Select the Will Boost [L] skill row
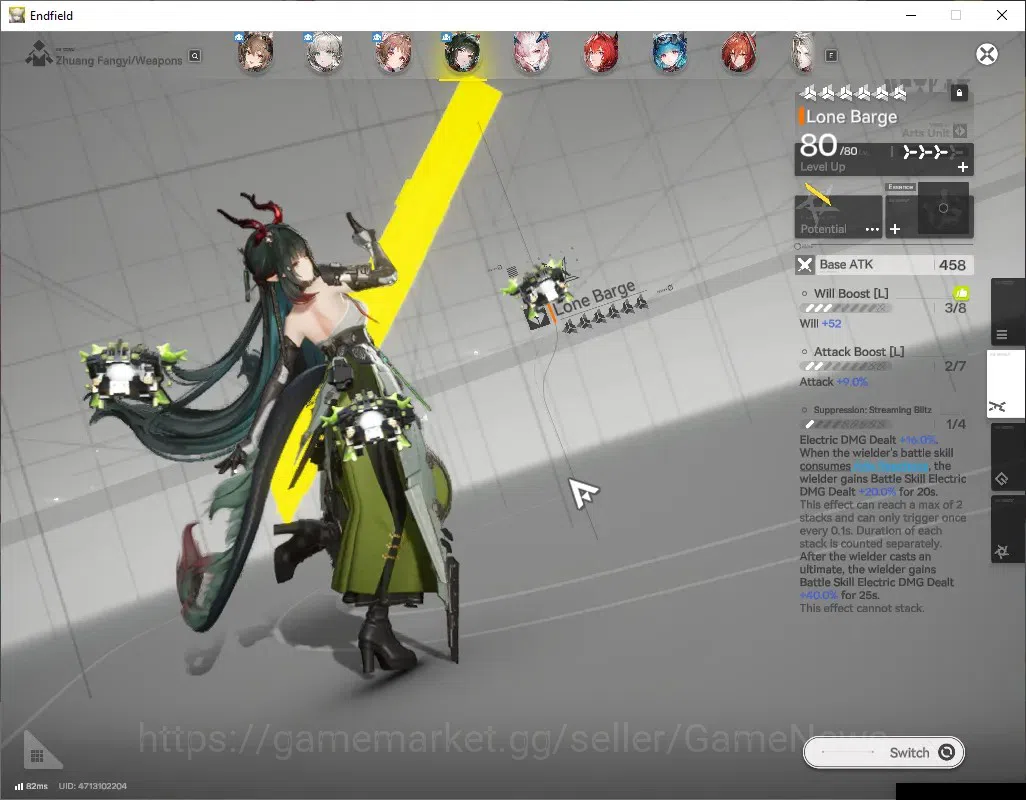Viewport: 1026px width, 800px height. 883,307
